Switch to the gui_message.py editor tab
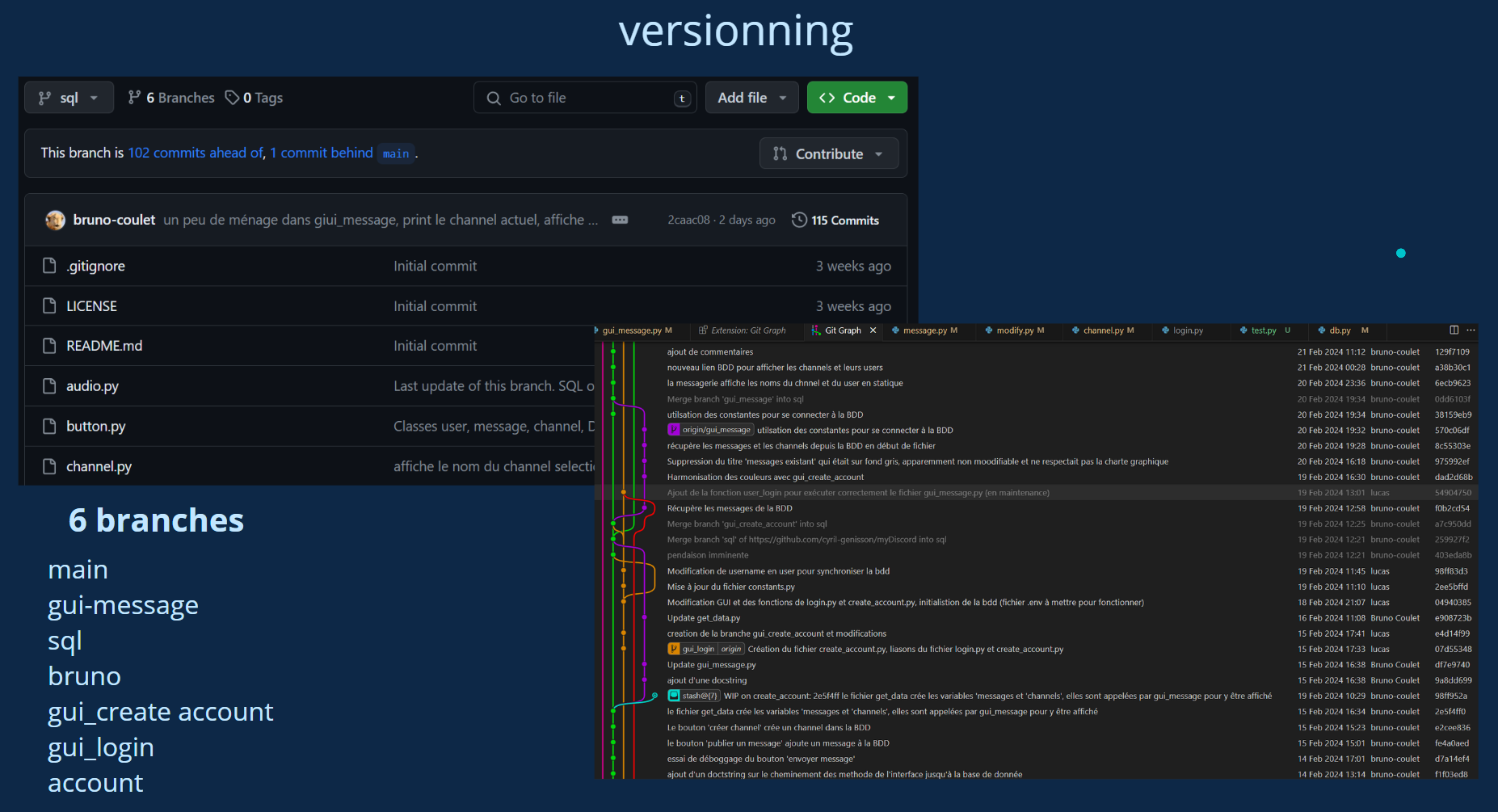The image size is (1498, 812). (637, 330)
